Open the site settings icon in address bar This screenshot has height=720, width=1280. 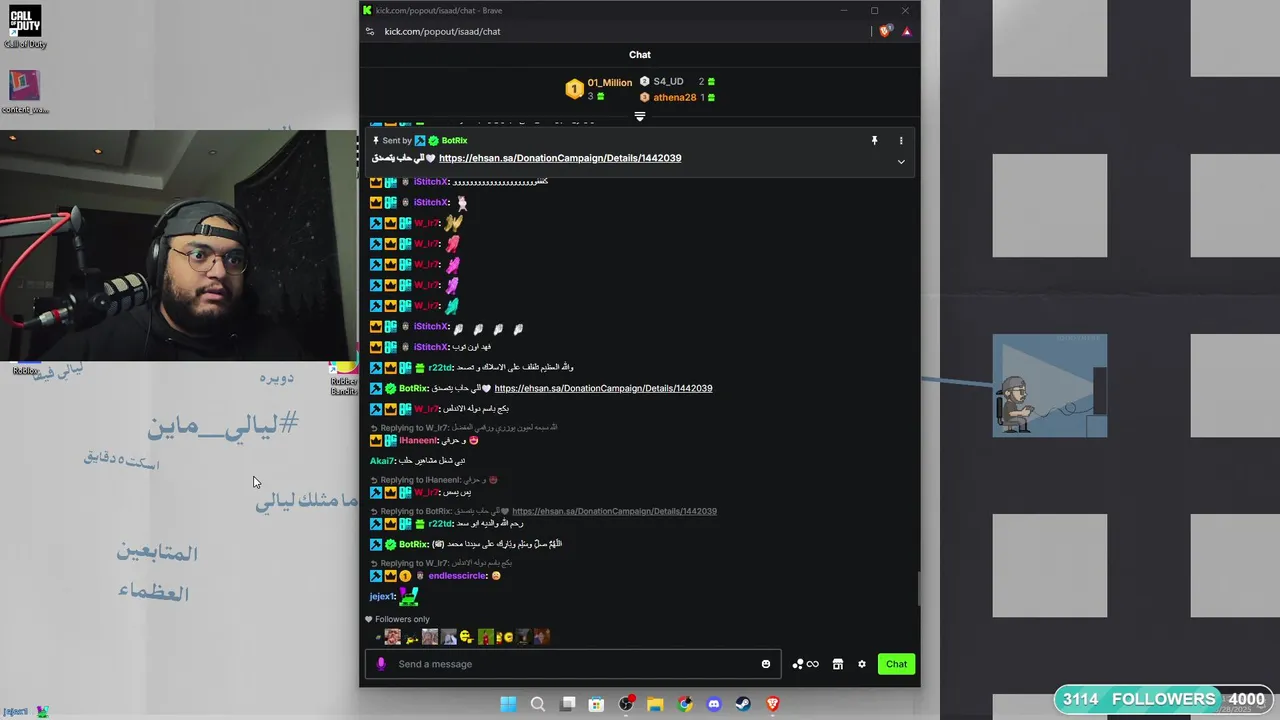tap(370, 31)
